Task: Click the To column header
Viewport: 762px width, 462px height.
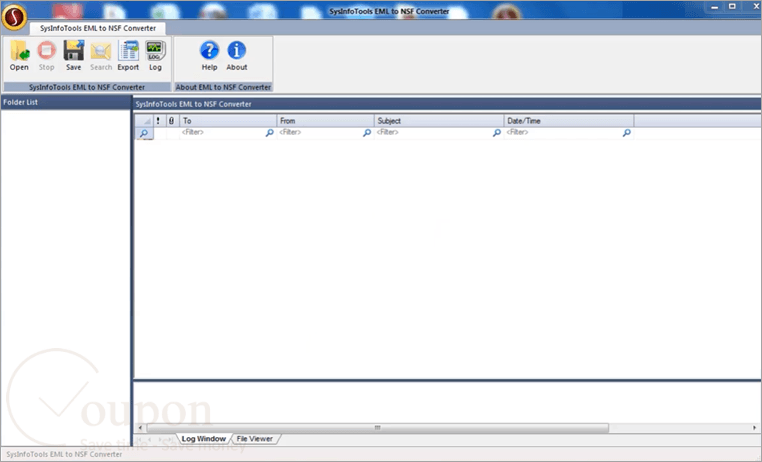Action: coord(228,120)
